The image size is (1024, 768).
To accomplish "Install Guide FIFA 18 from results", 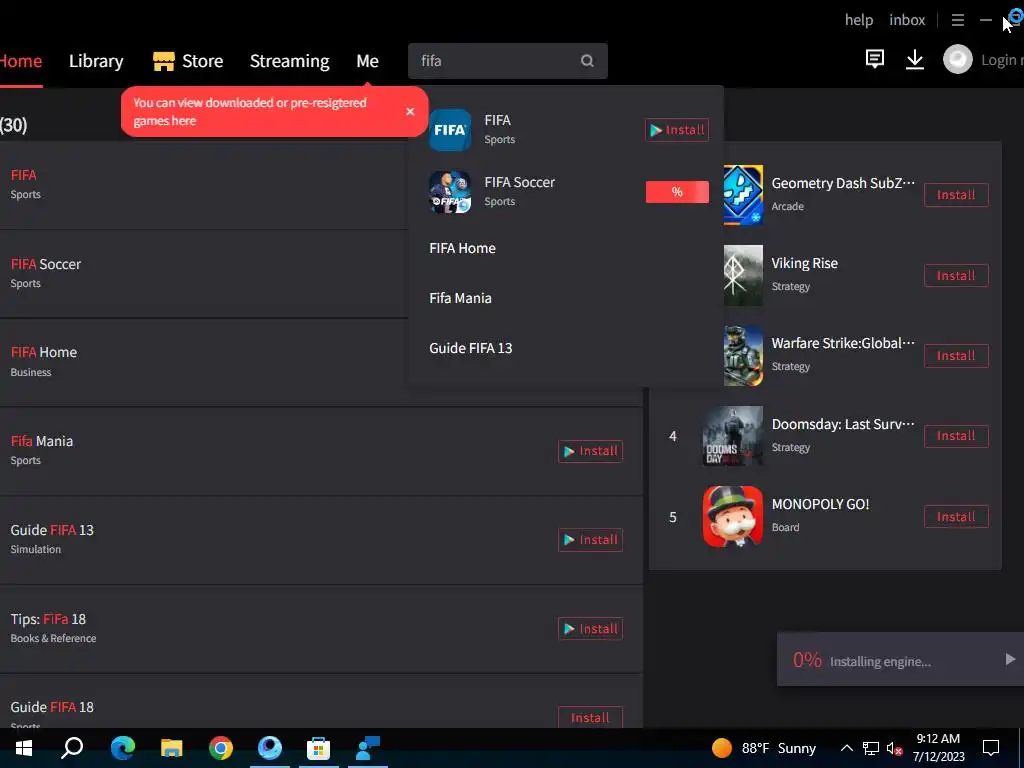I will 590,718.
